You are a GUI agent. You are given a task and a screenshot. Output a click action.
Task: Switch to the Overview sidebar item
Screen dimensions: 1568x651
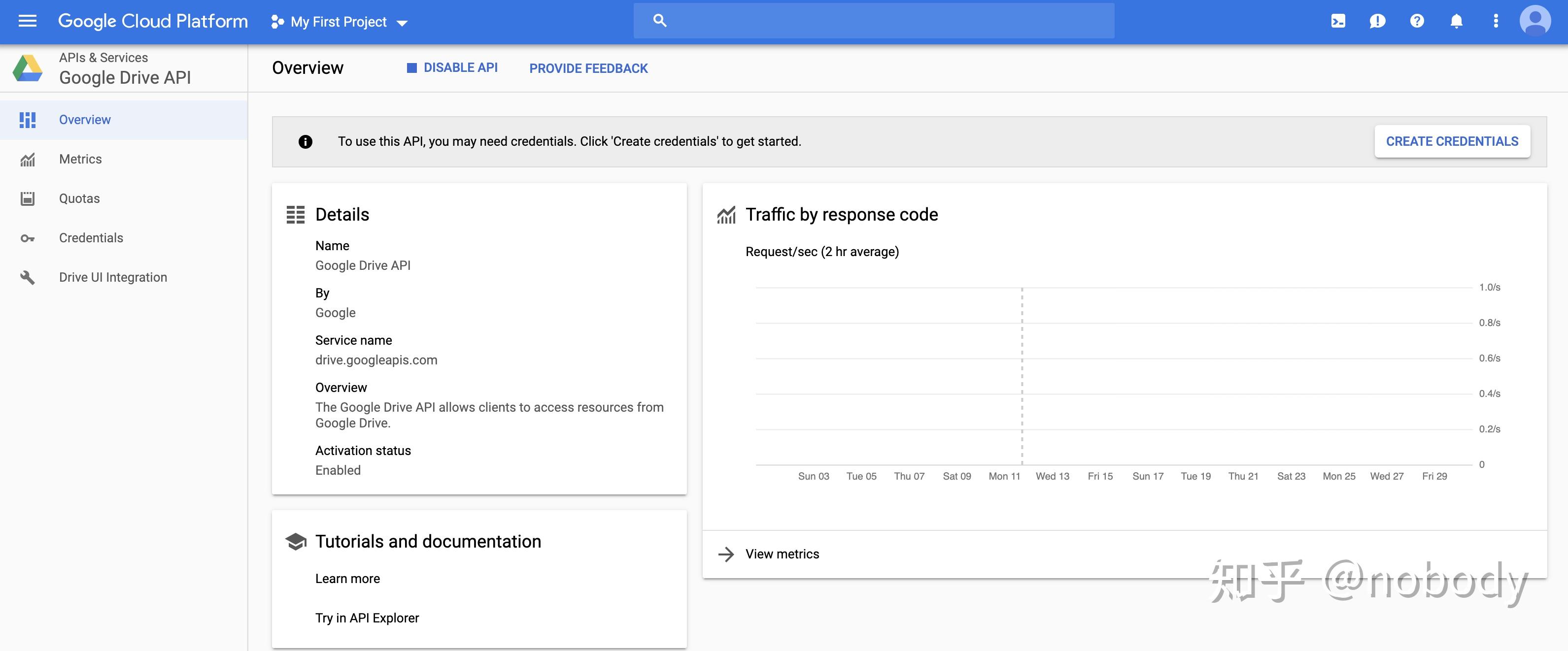coord(85,119)
